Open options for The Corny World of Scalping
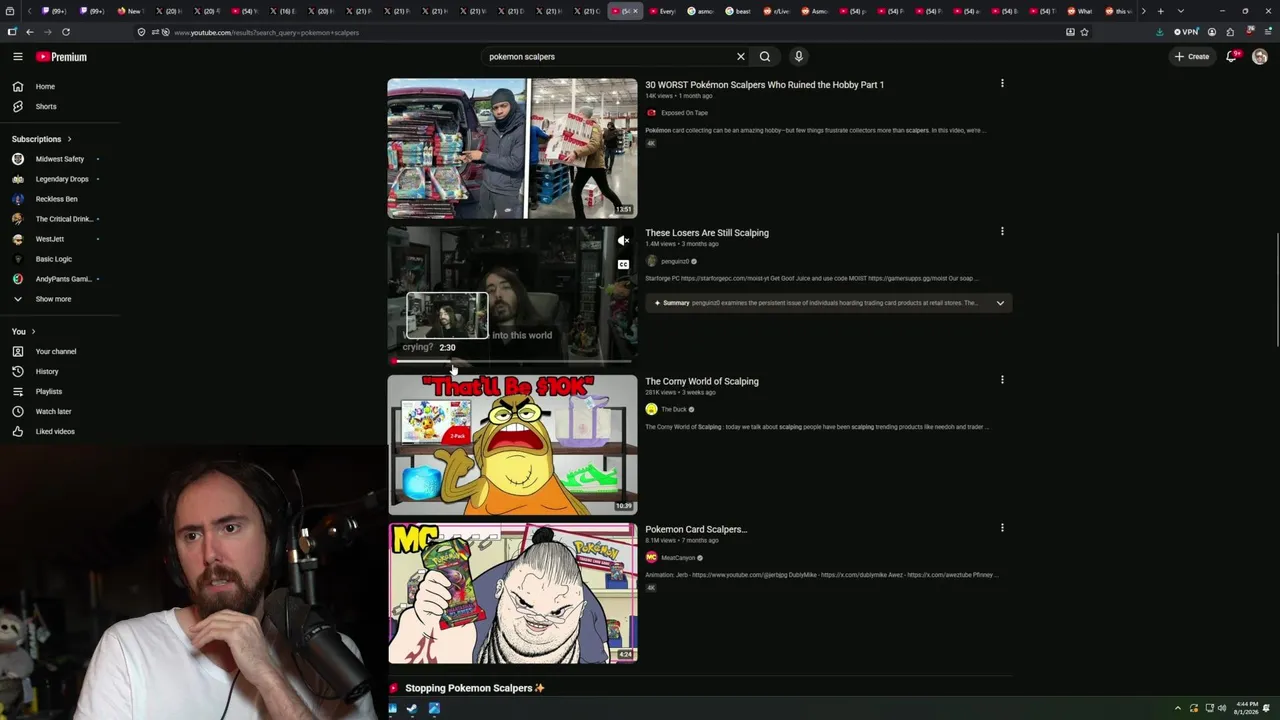Image resolution: width=1280 pixels, height=720 pixels. point(1002,380)
